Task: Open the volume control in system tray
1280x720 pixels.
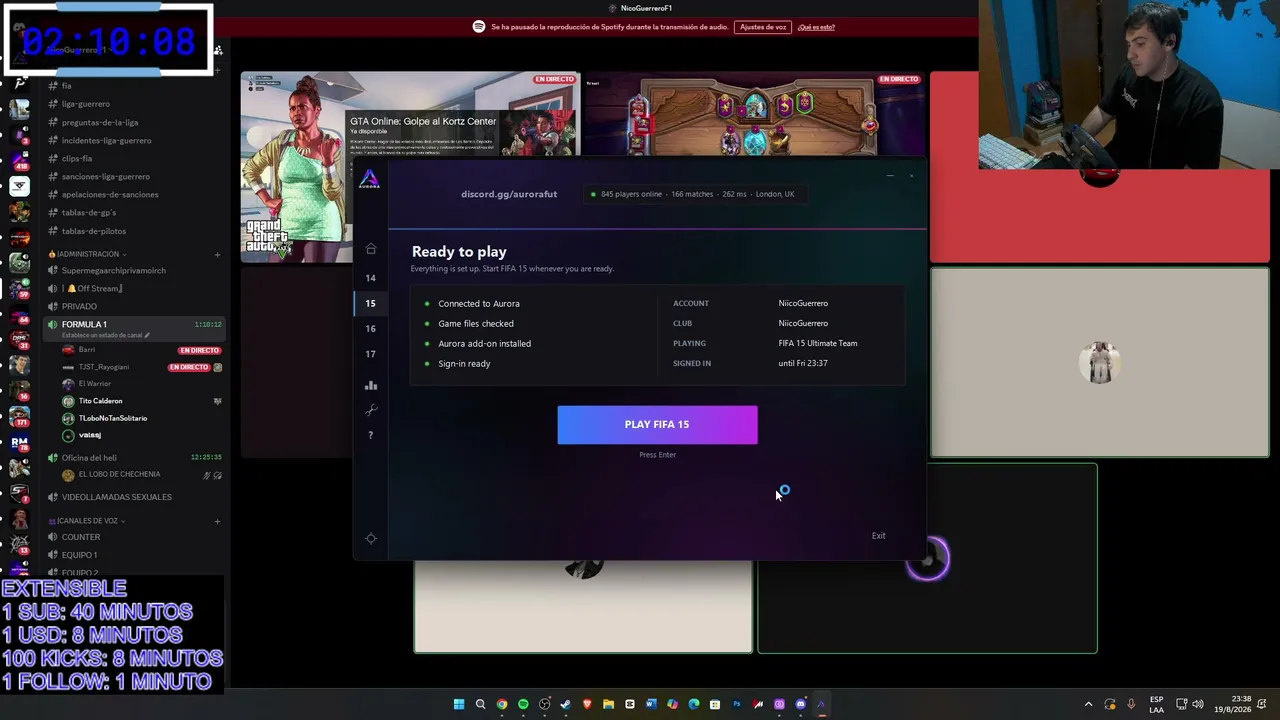Action: pyautogui.click(x=1198, y=704)
